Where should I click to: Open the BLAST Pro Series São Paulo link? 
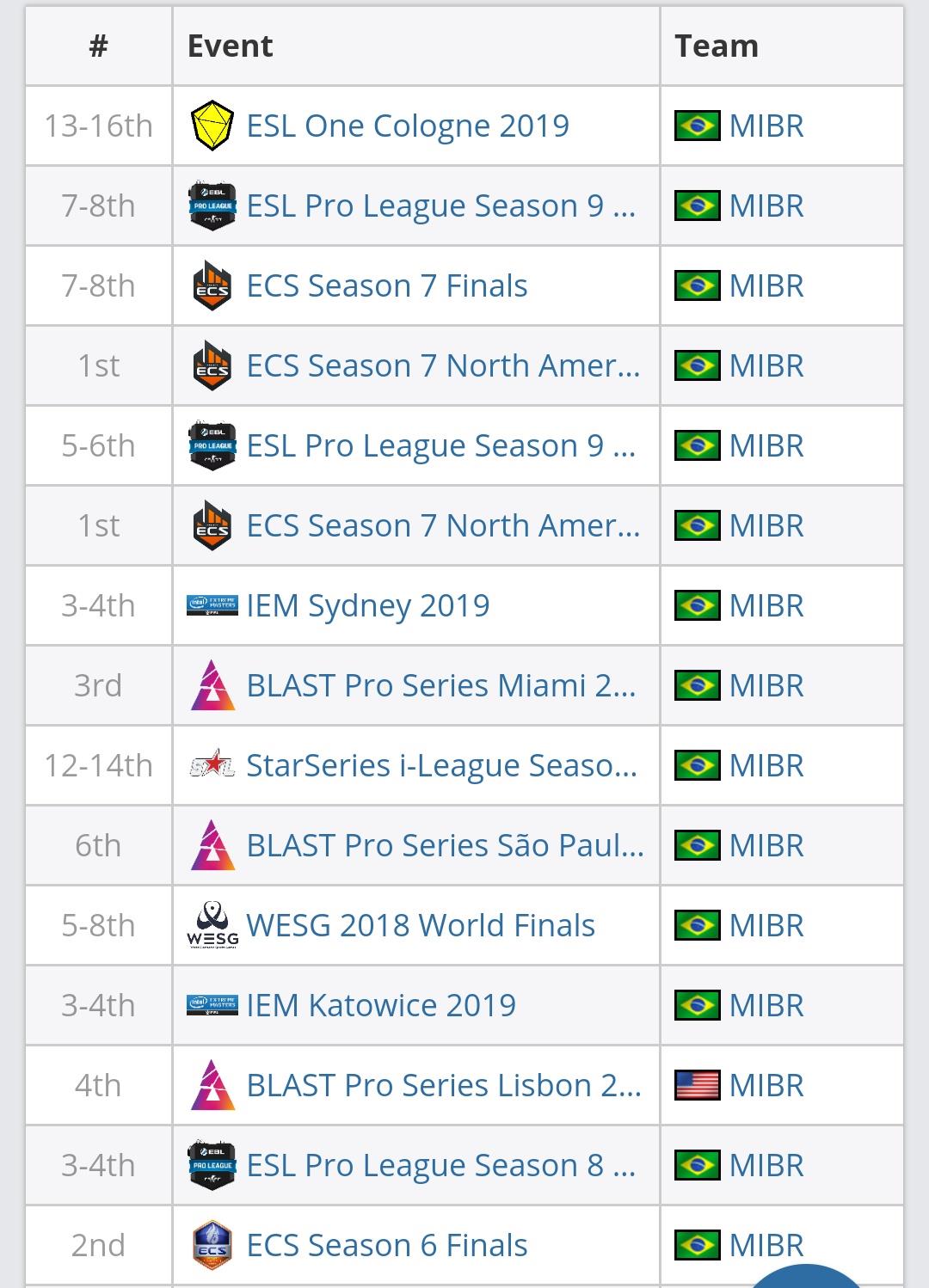click(x=445, y=845)
